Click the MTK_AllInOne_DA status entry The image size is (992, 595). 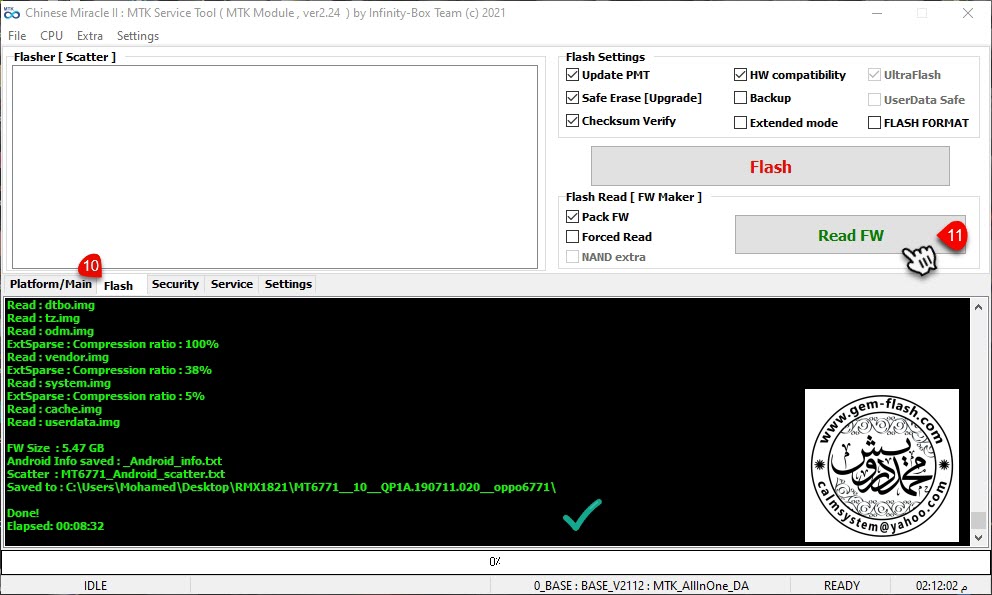(x=641, y=586)
